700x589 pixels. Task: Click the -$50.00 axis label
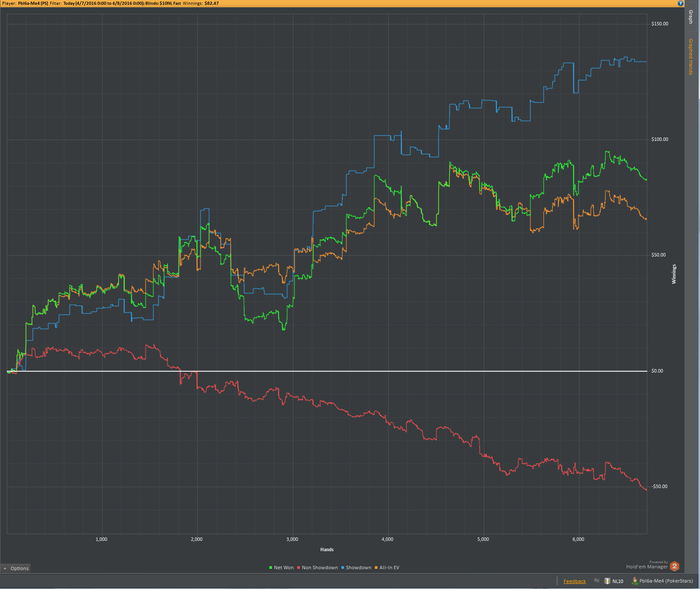(x=659, y=486)
